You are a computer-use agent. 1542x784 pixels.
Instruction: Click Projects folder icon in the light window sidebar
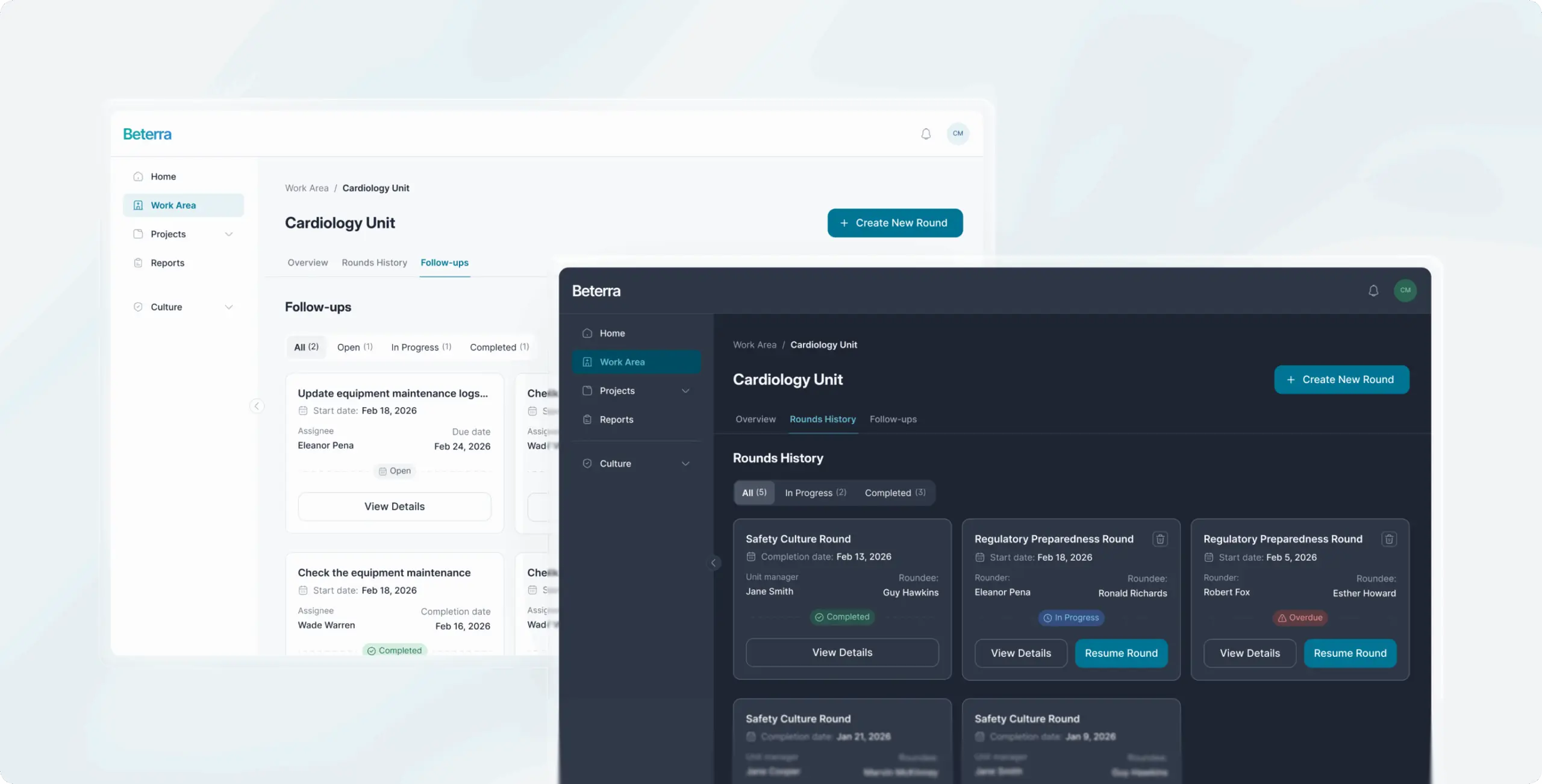click(138, 234)
